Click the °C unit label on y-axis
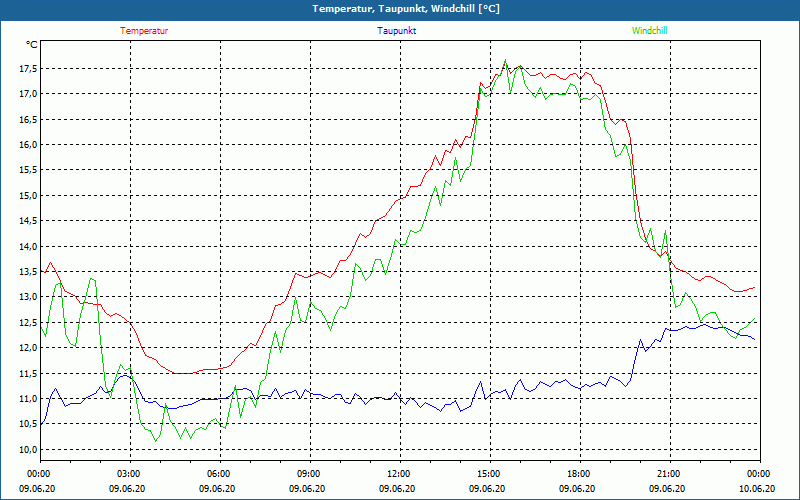 (x=32, y=45)
